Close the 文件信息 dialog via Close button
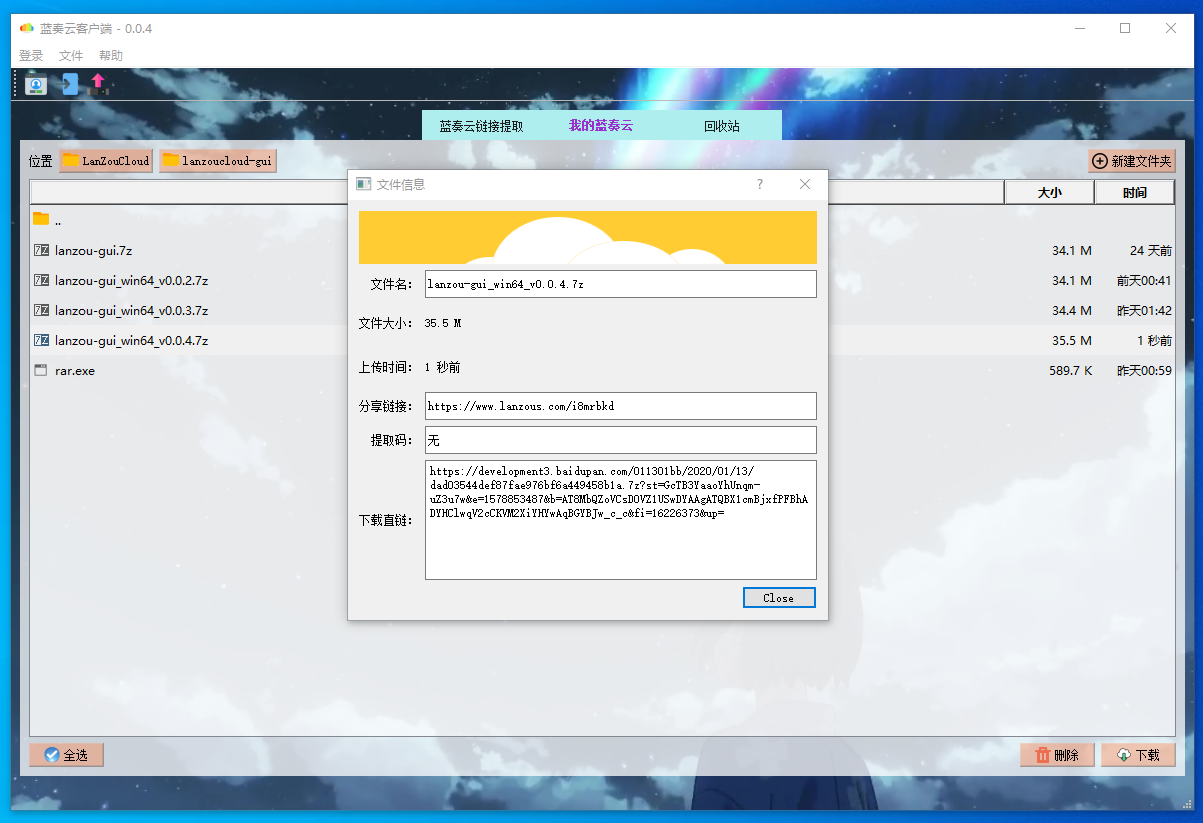The width and height of the screenshot is (1203, 823). tap(779, 597)
